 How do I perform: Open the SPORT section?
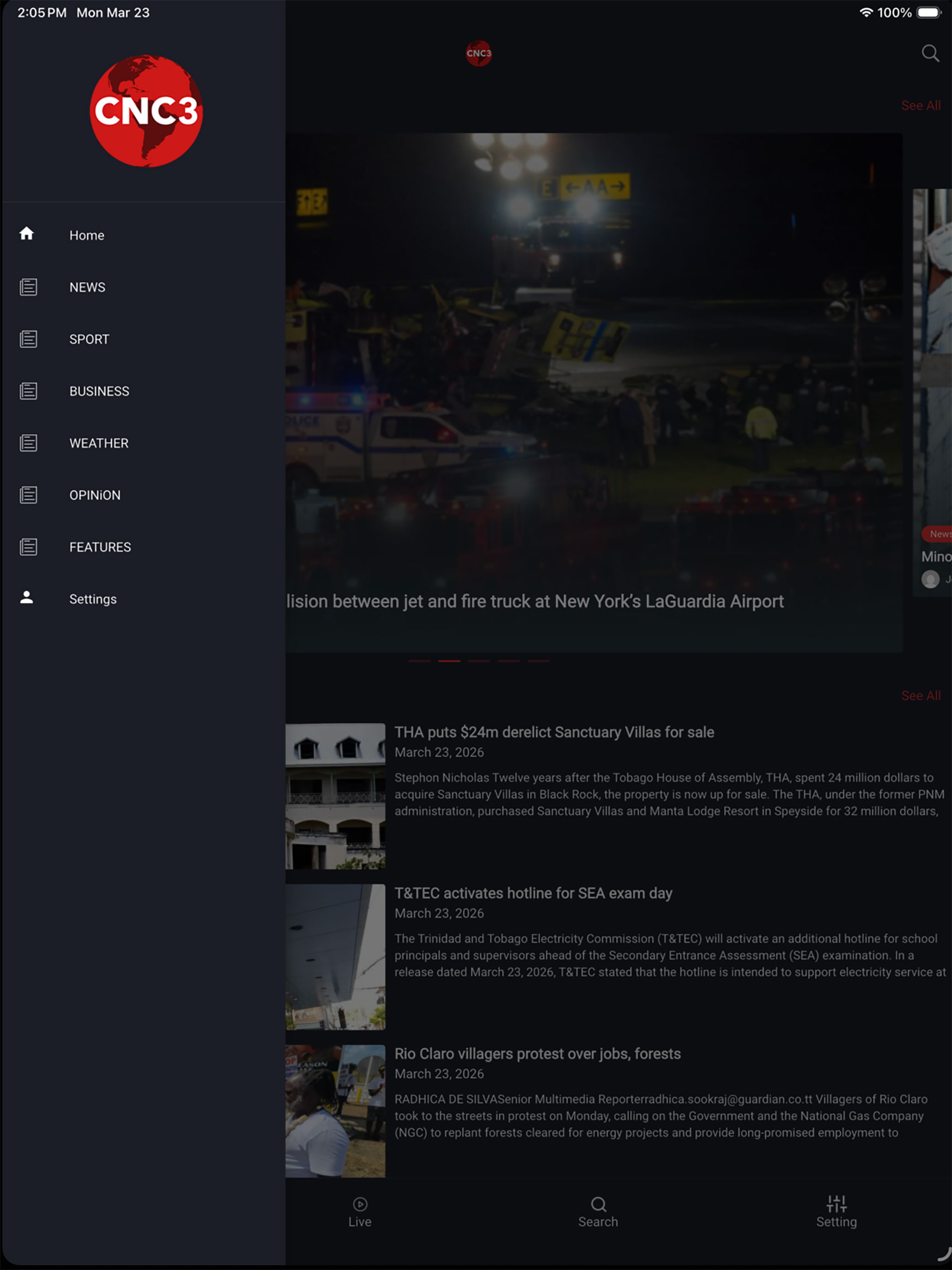pyautogui.click(x=143, y=339)
